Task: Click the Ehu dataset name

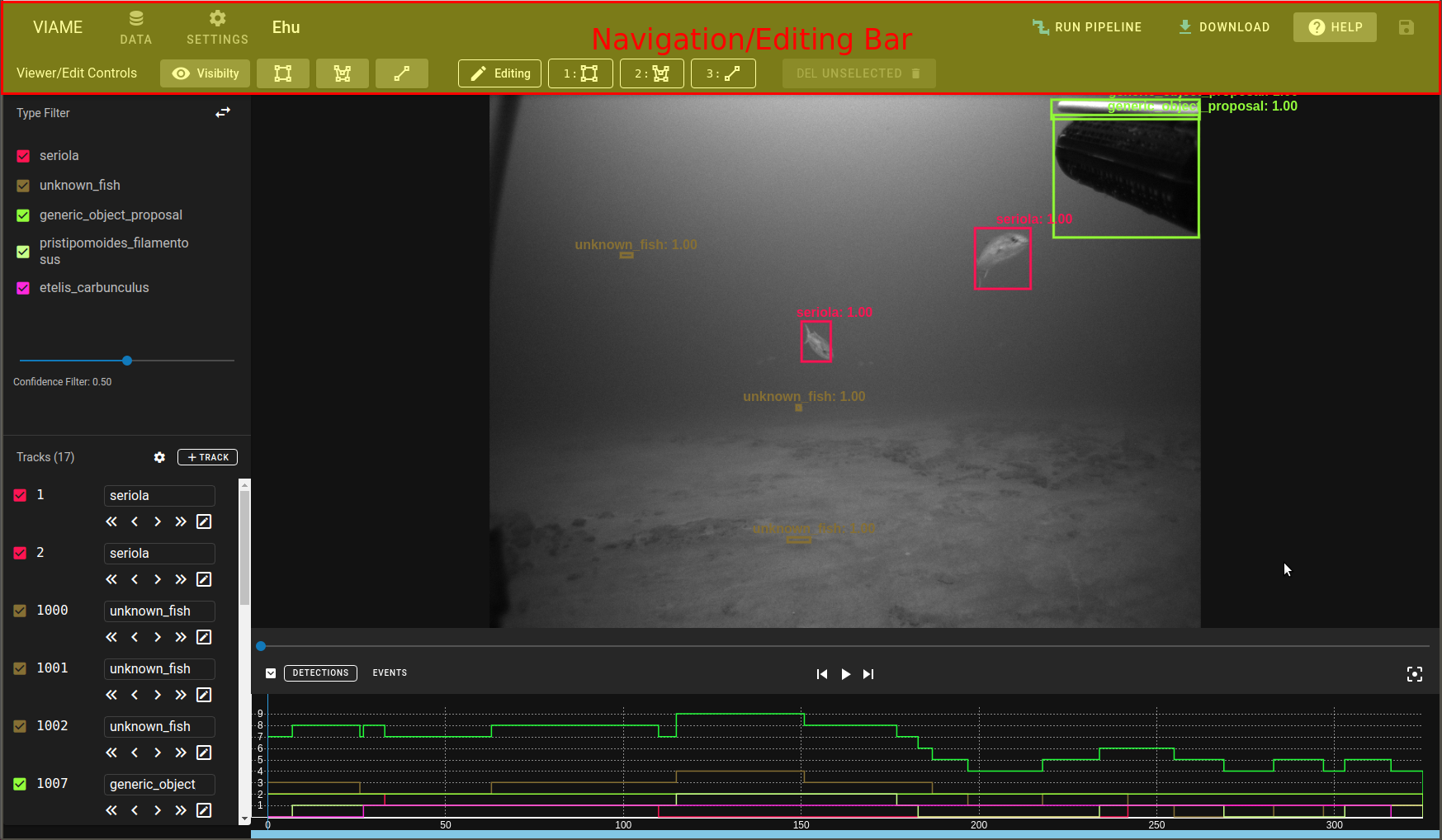Action: [x=286, y=27]
